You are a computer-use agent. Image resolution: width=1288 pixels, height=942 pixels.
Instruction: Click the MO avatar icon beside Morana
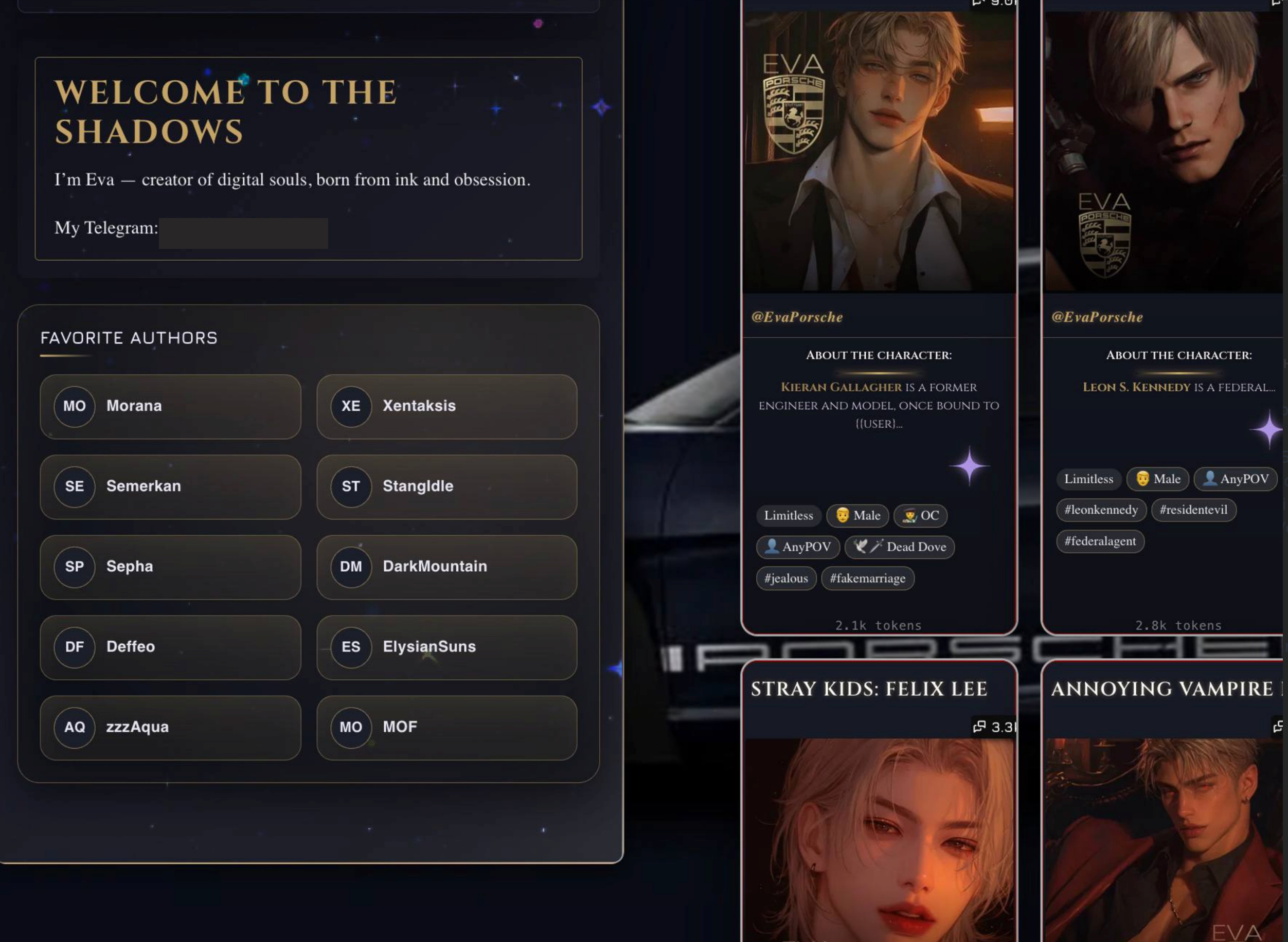point(74,406)
